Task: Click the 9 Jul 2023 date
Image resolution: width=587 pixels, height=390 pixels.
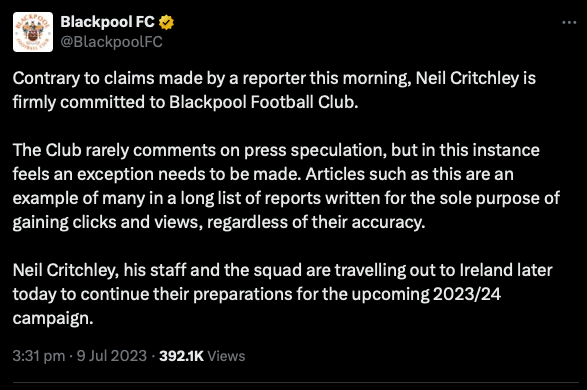Action: click(x=112, y=356)
